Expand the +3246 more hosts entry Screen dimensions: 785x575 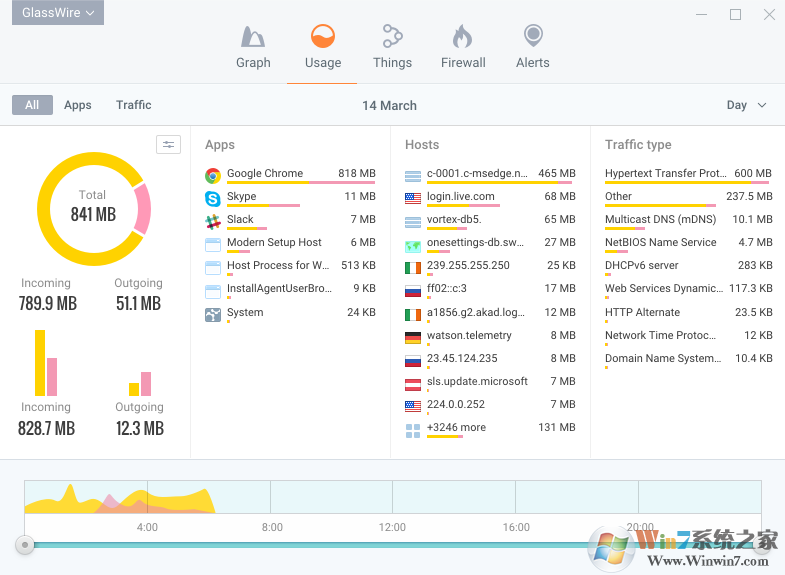(456, 428)
